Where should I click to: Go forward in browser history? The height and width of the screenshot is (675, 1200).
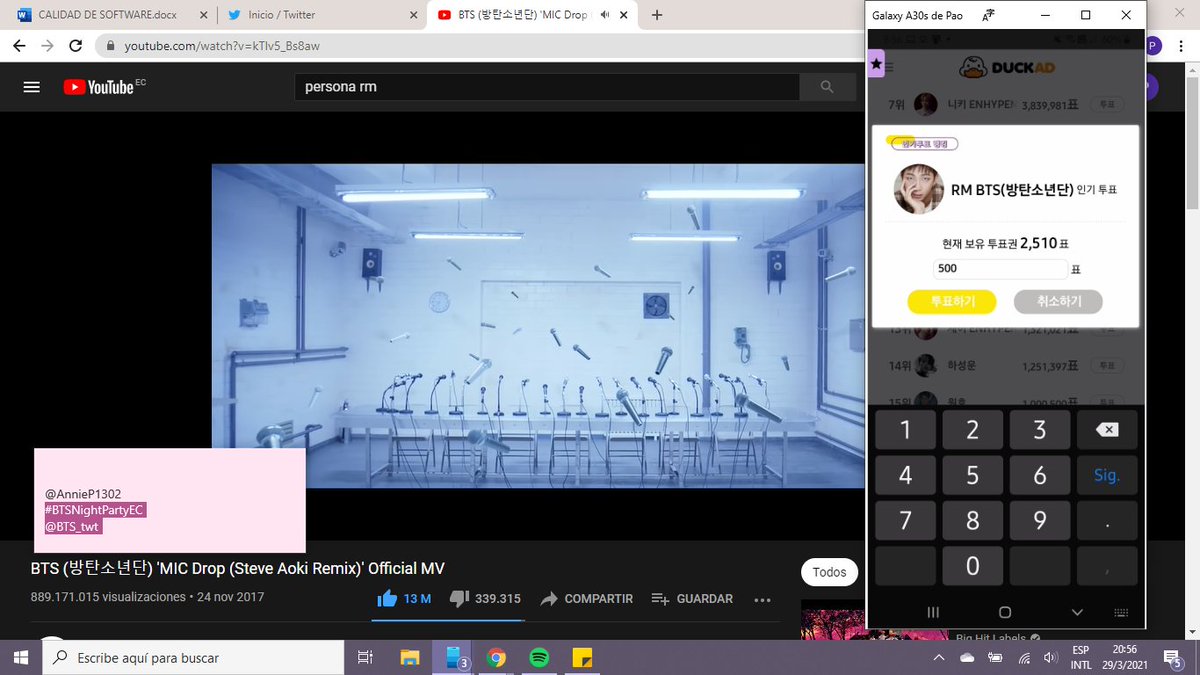(x=48, y=46)
